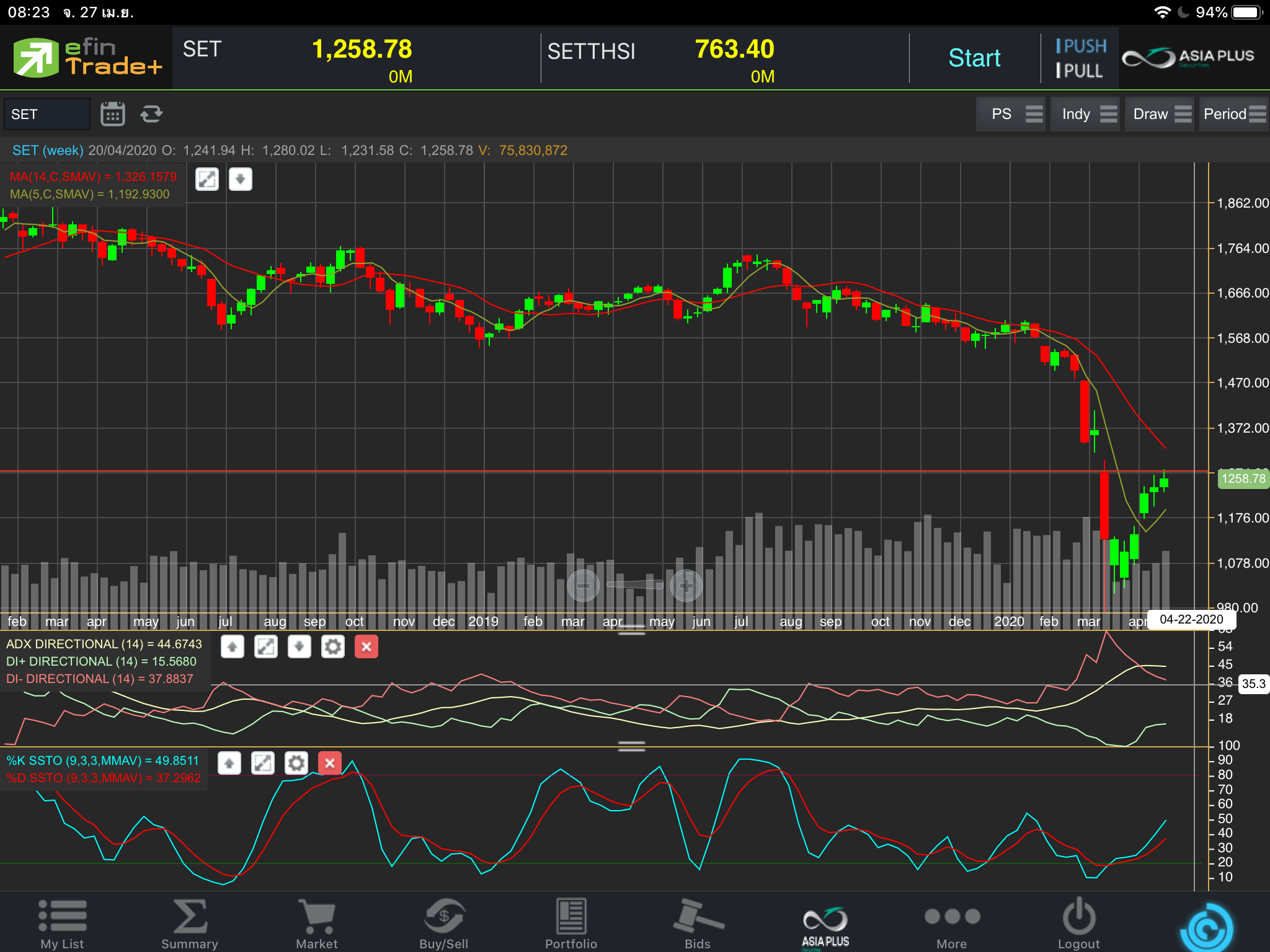The image size is (1270, 952).
Task: Tap the battery indicator in status bar
Action: pyautogui.click(x=1246, y=12)
